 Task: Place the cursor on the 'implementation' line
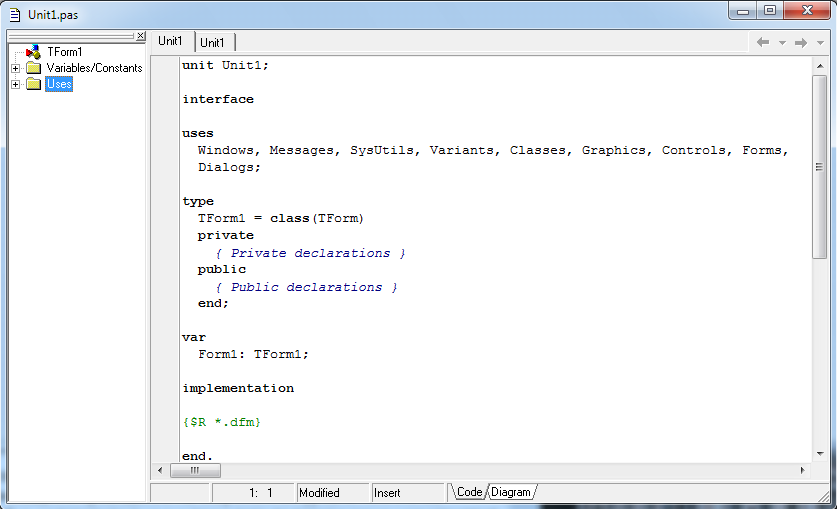pyautogui.click(x=238, y=388)
